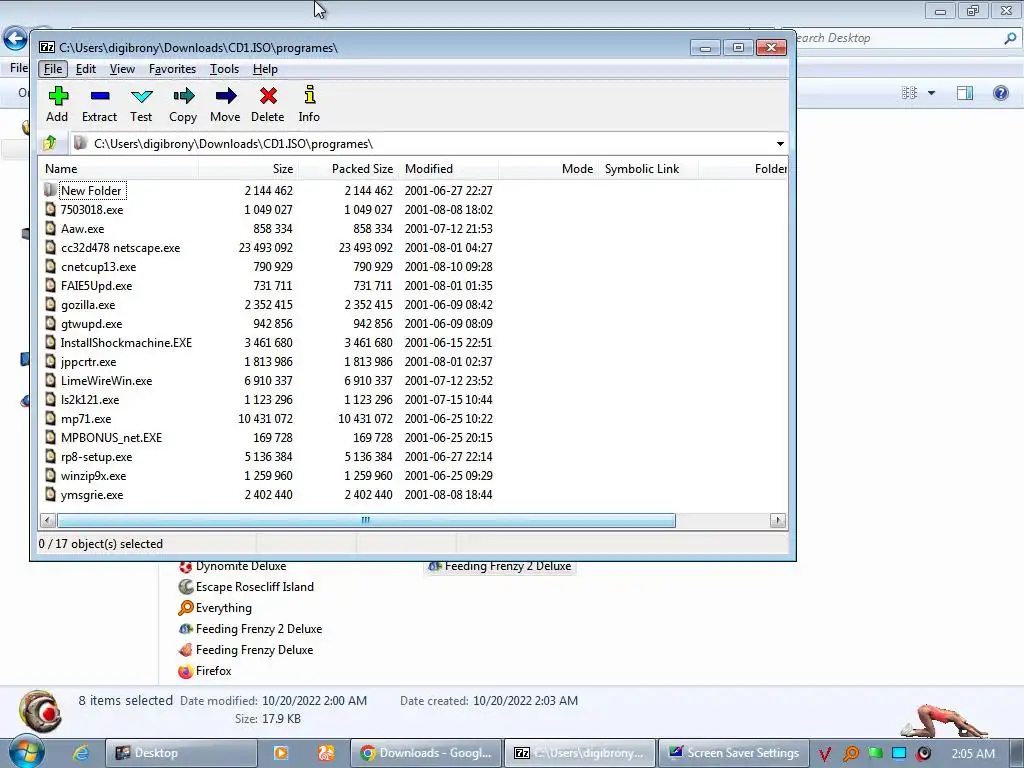The height and width of the screenshot is (768, 1024).
Task: Sort by the Modified column header
Action: pyautogui.click(x=448, y=168)
